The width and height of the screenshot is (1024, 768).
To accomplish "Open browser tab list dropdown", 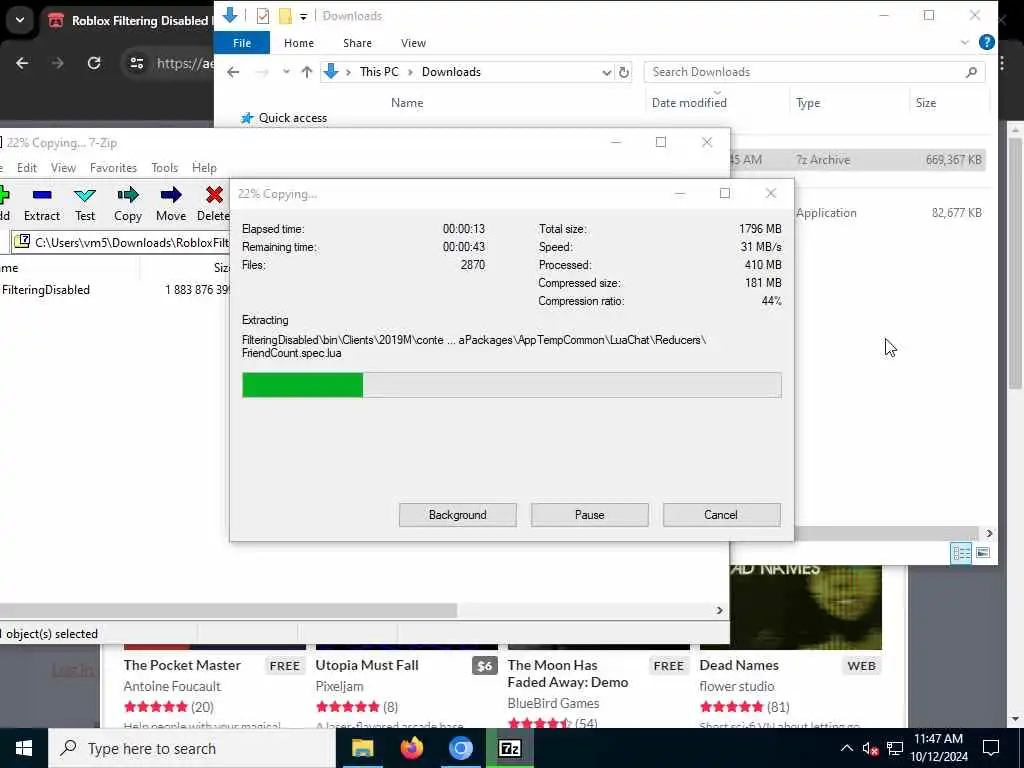I will click(20, 20).
